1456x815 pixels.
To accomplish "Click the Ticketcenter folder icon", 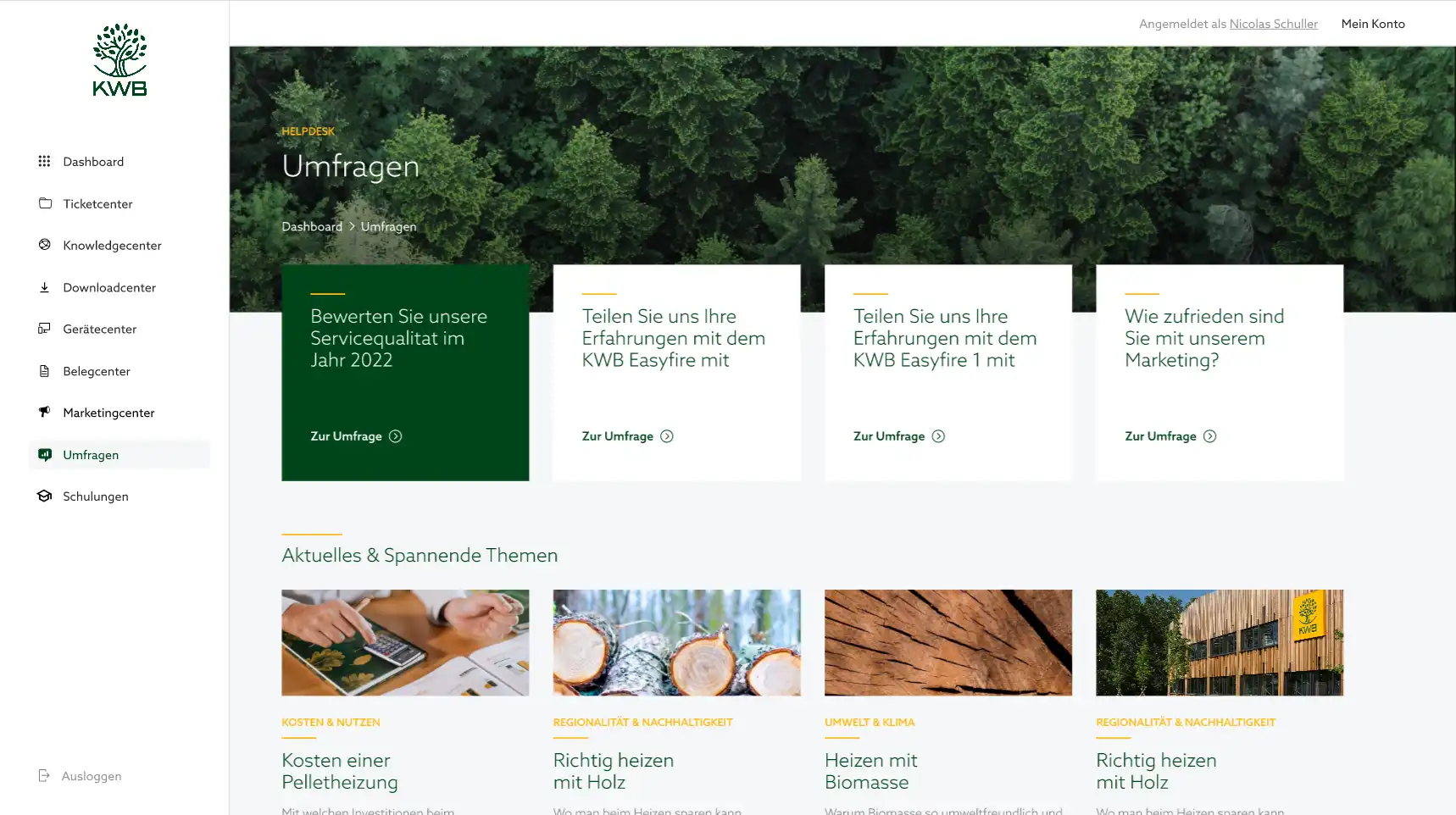I will click(45, 203).
